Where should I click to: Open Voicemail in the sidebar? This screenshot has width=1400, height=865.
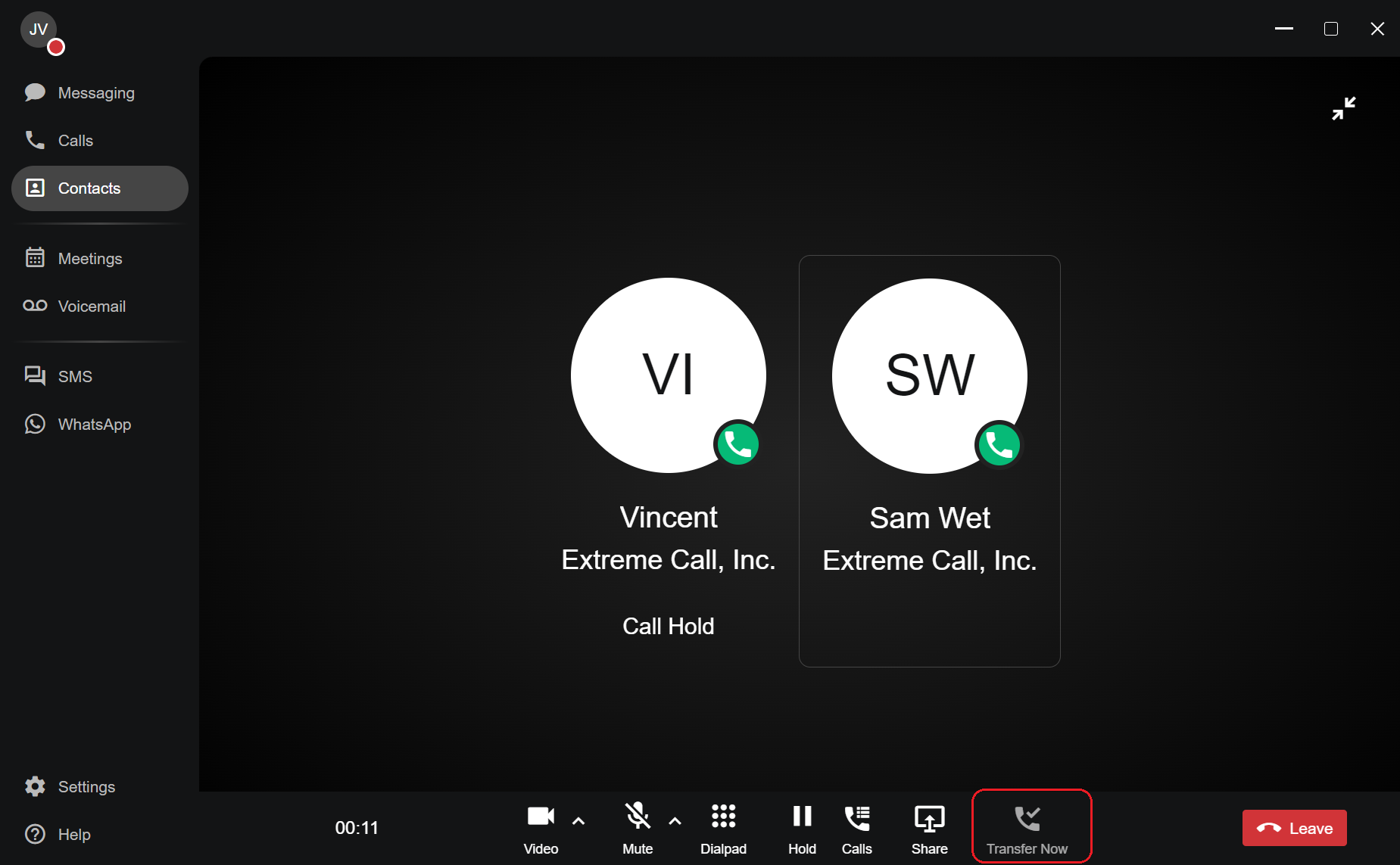[91, 306]
